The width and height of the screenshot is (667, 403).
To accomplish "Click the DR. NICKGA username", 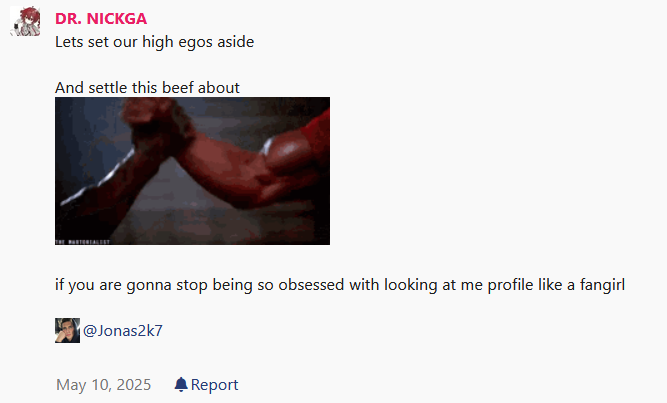I will tap(101, 19).
